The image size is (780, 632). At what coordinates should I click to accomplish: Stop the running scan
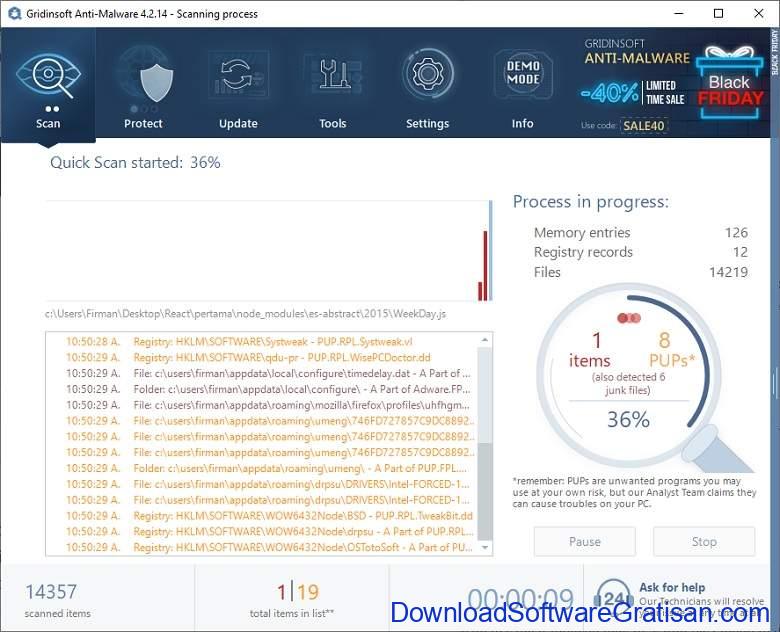pyautogui.click(x=704, y=541)
